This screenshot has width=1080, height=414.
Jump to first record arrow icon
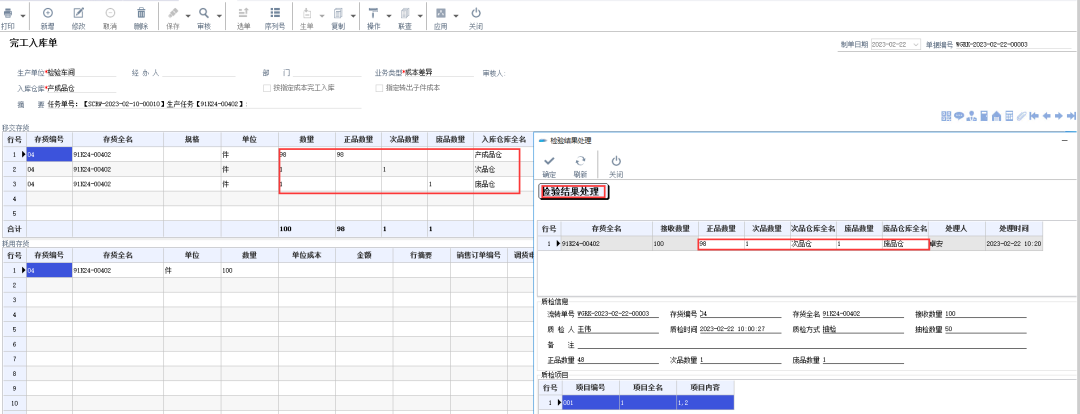(1034, 116)
